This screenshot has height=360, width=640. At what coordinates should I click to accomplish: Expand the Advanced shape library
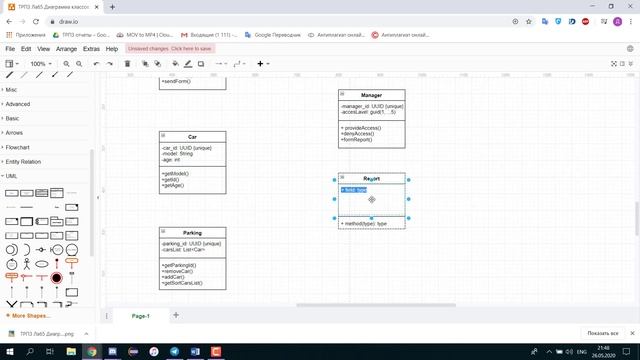click(18, 104)
